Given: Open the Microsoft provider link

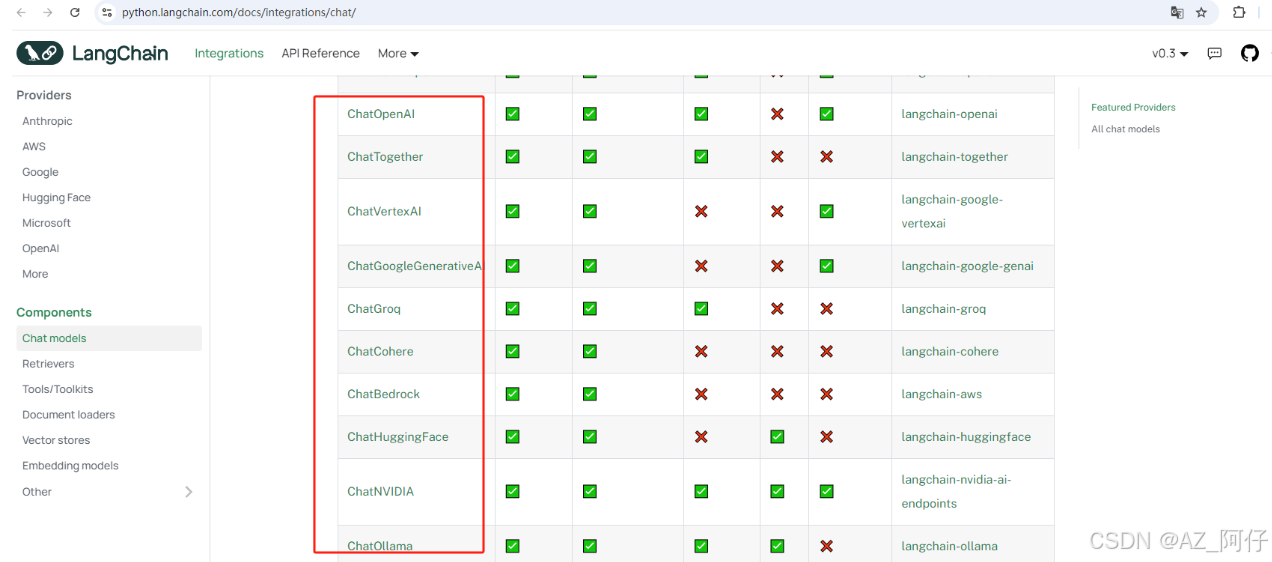Looking at the screenshot, I should click(47, 223).
